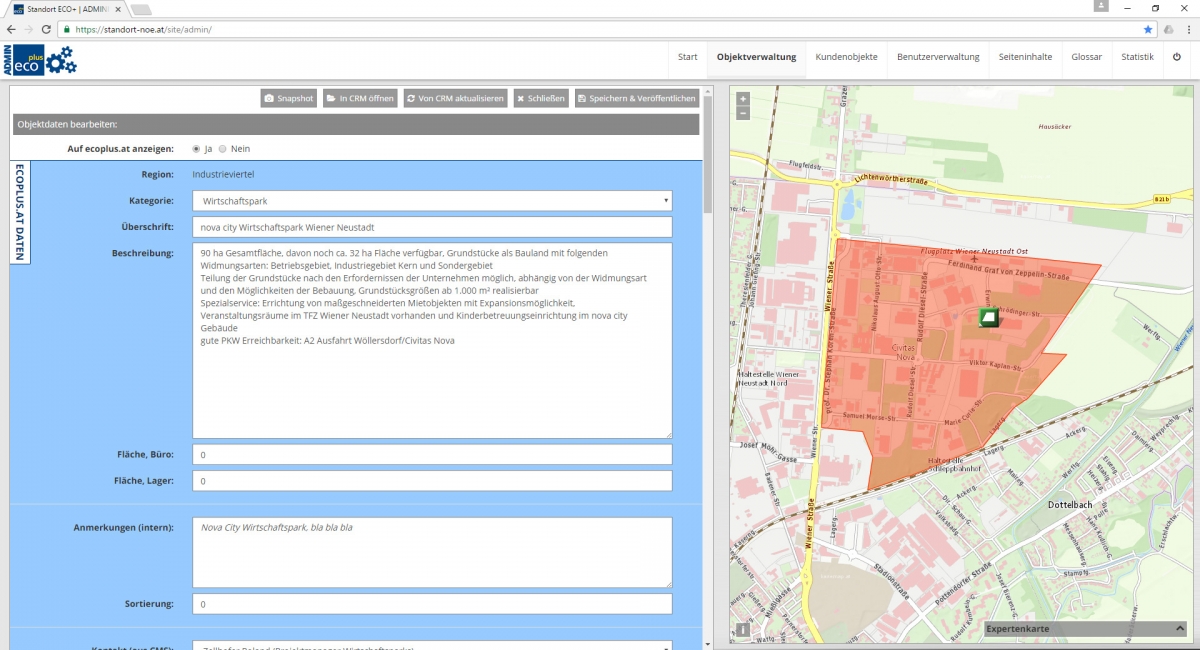Open a new browser tab

141,10
